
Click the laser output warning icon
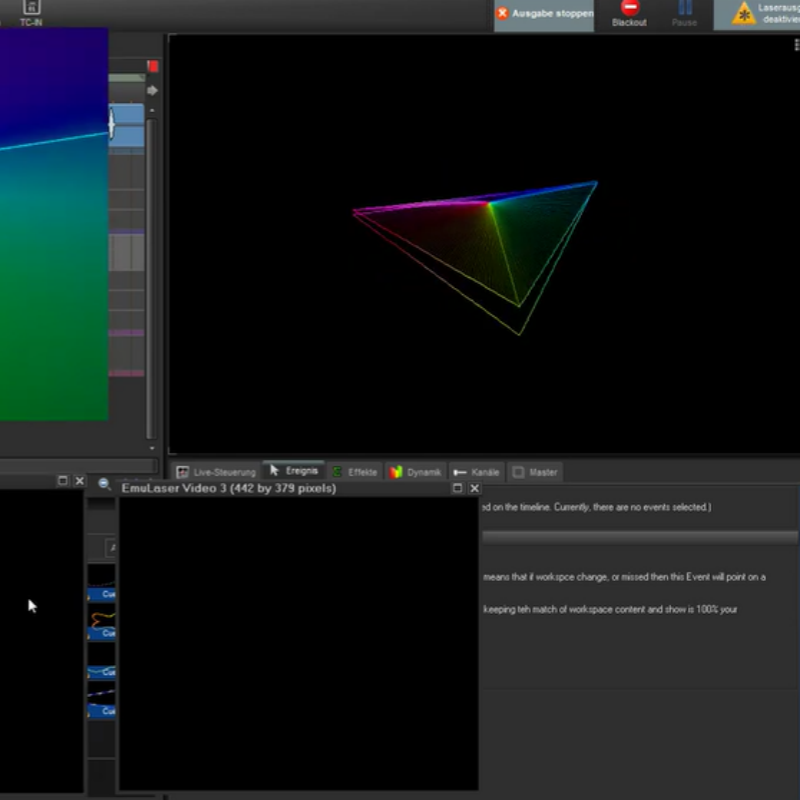click(x=744, y=14)
